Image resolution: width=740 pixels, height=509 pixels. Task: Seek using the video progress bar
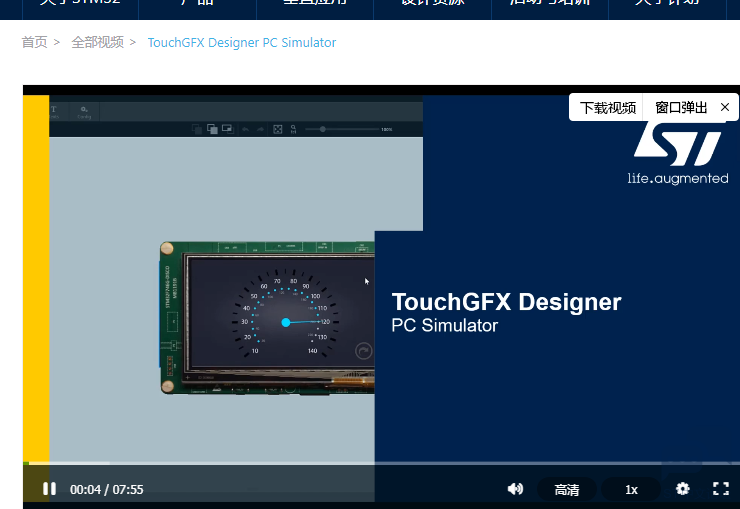point(381,463)
